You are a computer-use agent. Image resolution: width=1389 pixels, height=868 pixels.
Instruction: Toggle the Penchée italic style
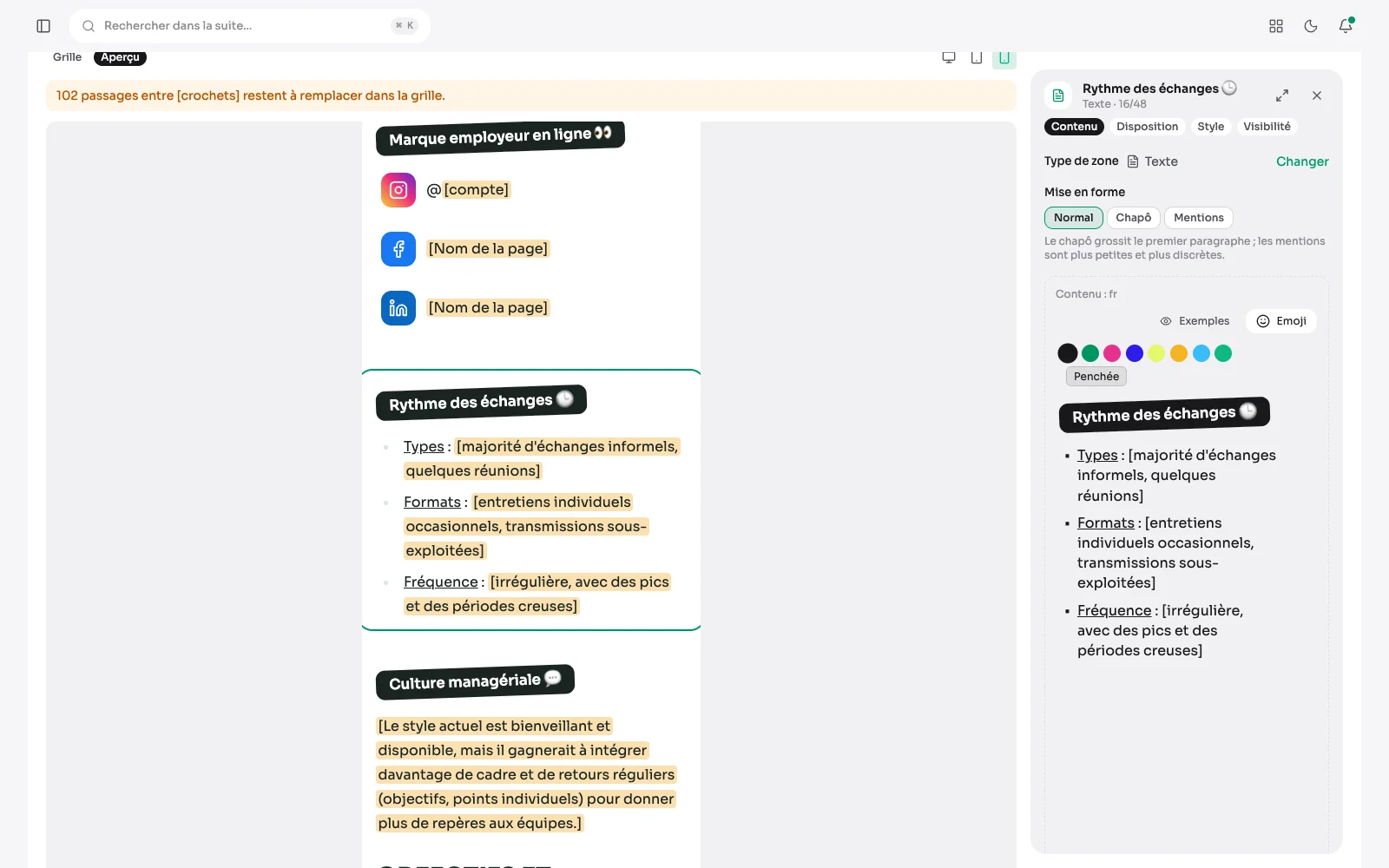coord(1096,377)
